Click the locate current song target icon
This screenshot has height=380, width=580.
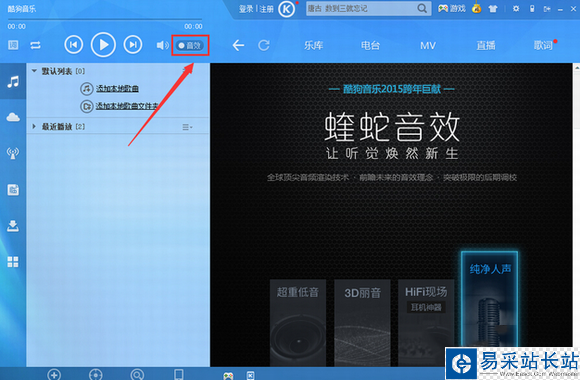(95, 375)
